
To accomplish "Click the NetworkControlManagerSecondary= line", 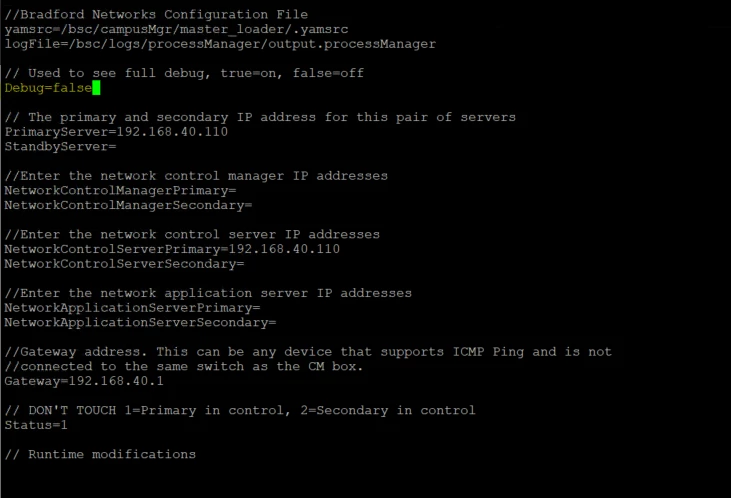I will point(128,205).
